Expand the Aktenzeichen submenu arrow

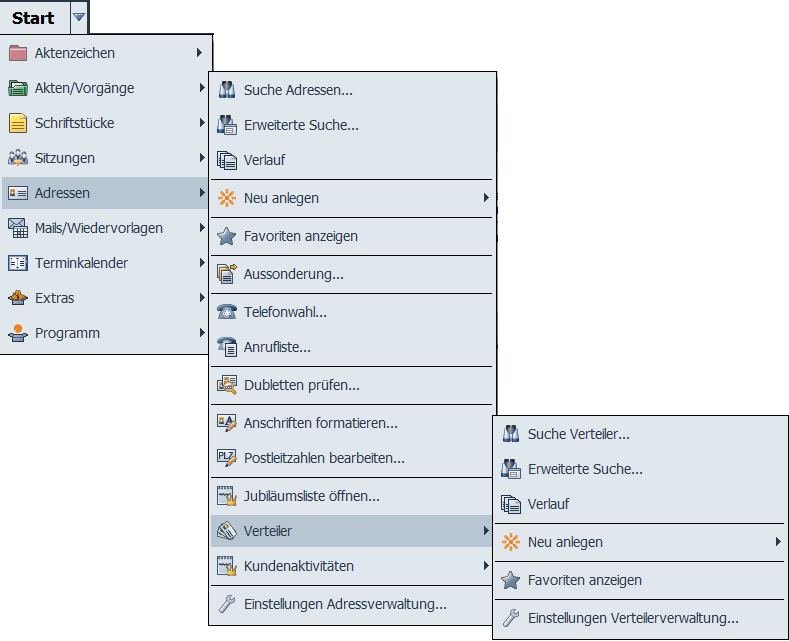200,53
